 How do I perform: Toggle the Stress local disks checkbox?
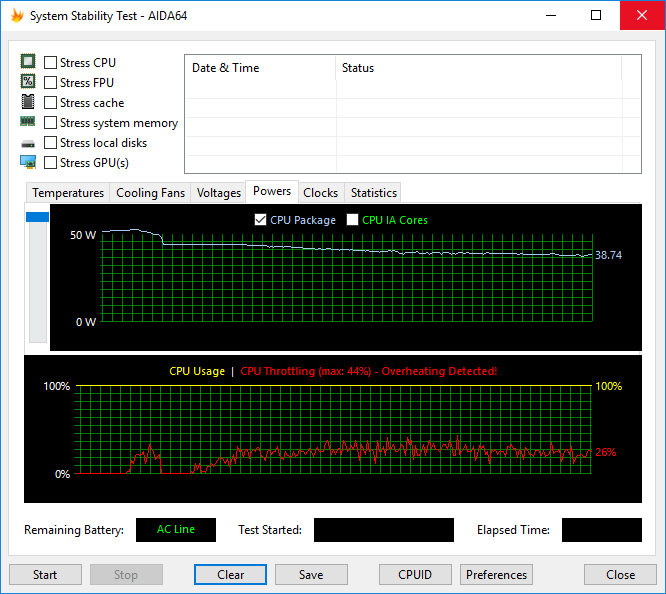(51, 142)
